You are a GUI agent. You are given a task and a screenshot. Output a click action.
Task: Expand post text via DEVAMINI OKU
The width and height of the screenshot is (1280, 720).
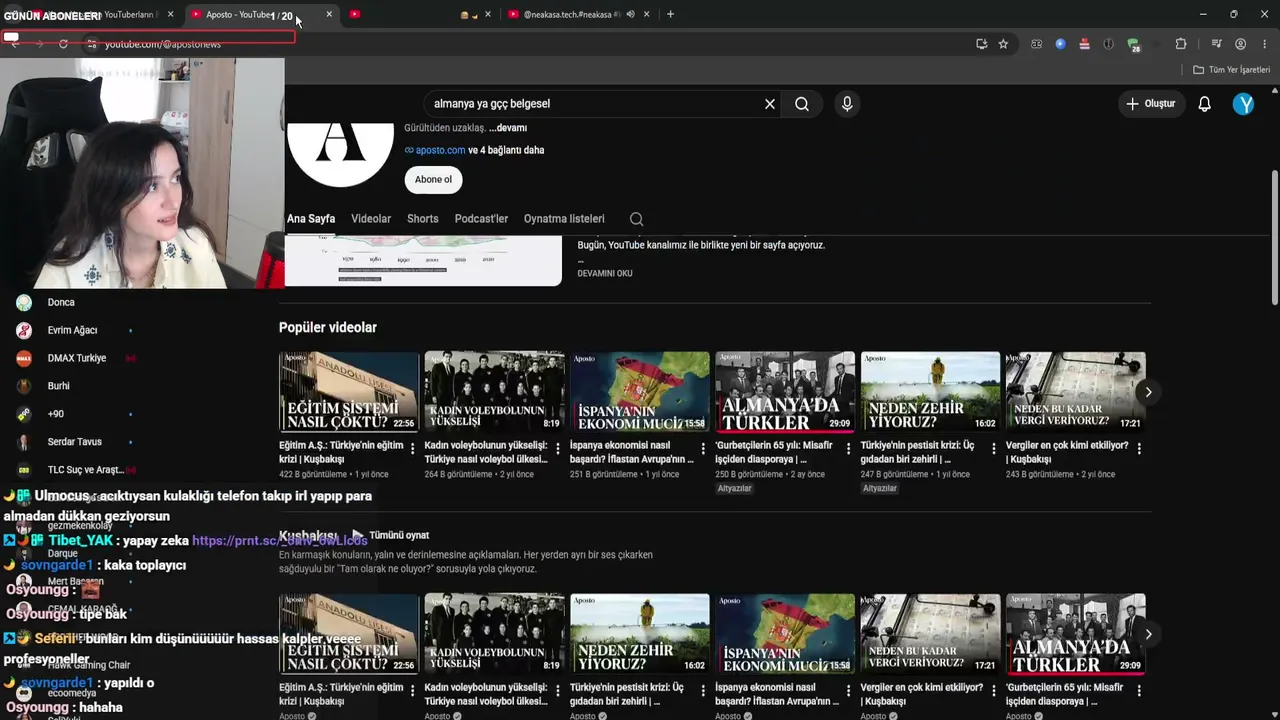coord(605,273)
